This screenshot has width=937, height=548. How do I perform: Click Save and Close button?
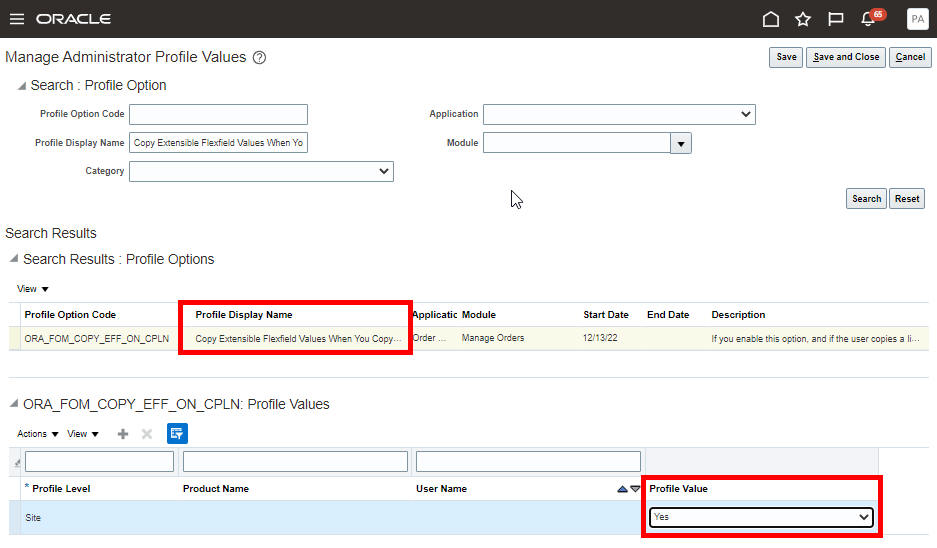[846, 57]
